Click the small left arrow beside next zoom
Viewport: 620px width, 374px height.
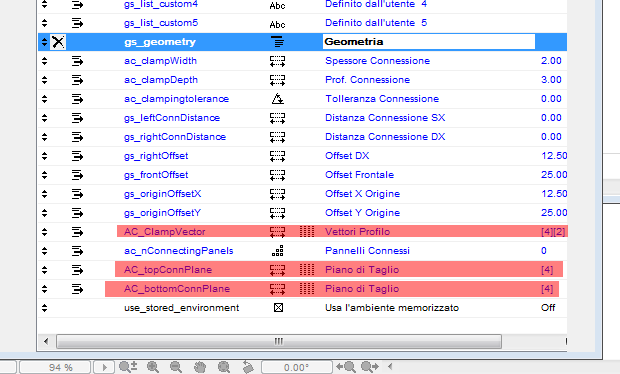coord(390,367)
